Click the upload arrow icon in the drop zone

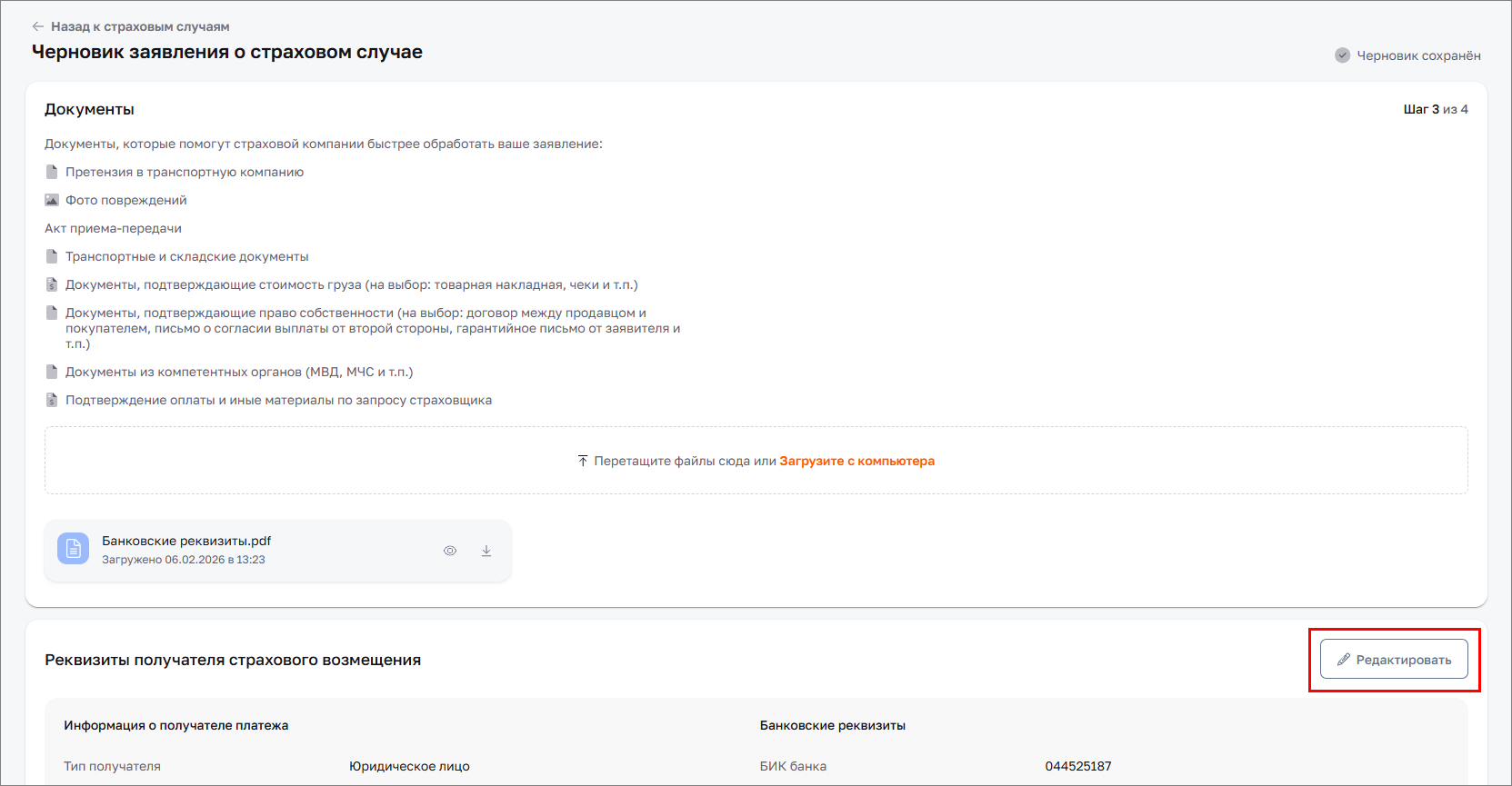click(x=583, y=461)
